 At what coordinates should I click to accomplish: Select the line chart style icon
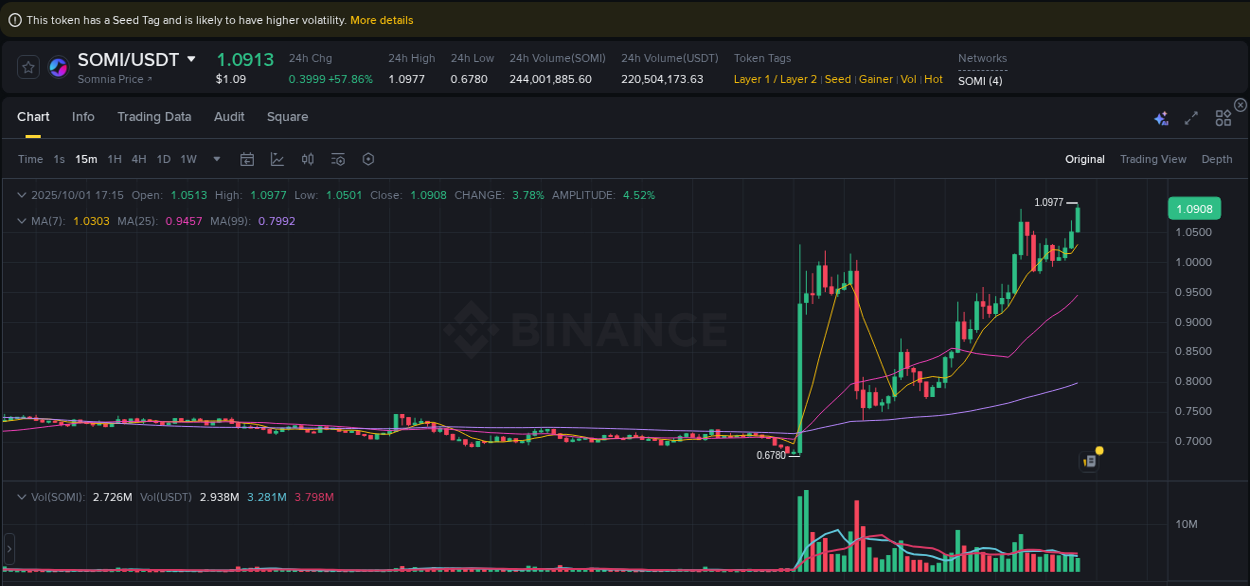tap(277, 159)
